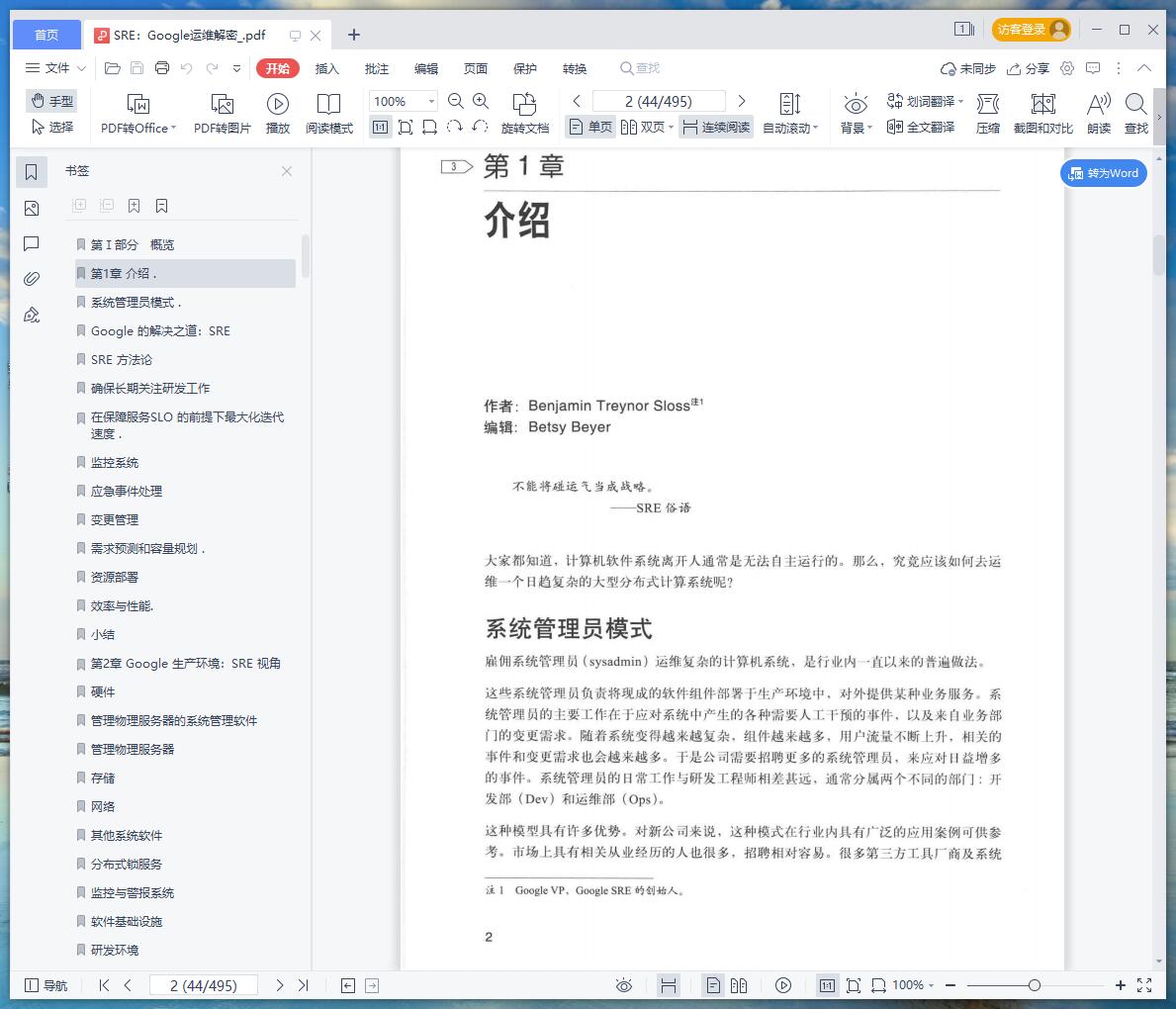Click the 未同步 sync status

coord(967,68)
